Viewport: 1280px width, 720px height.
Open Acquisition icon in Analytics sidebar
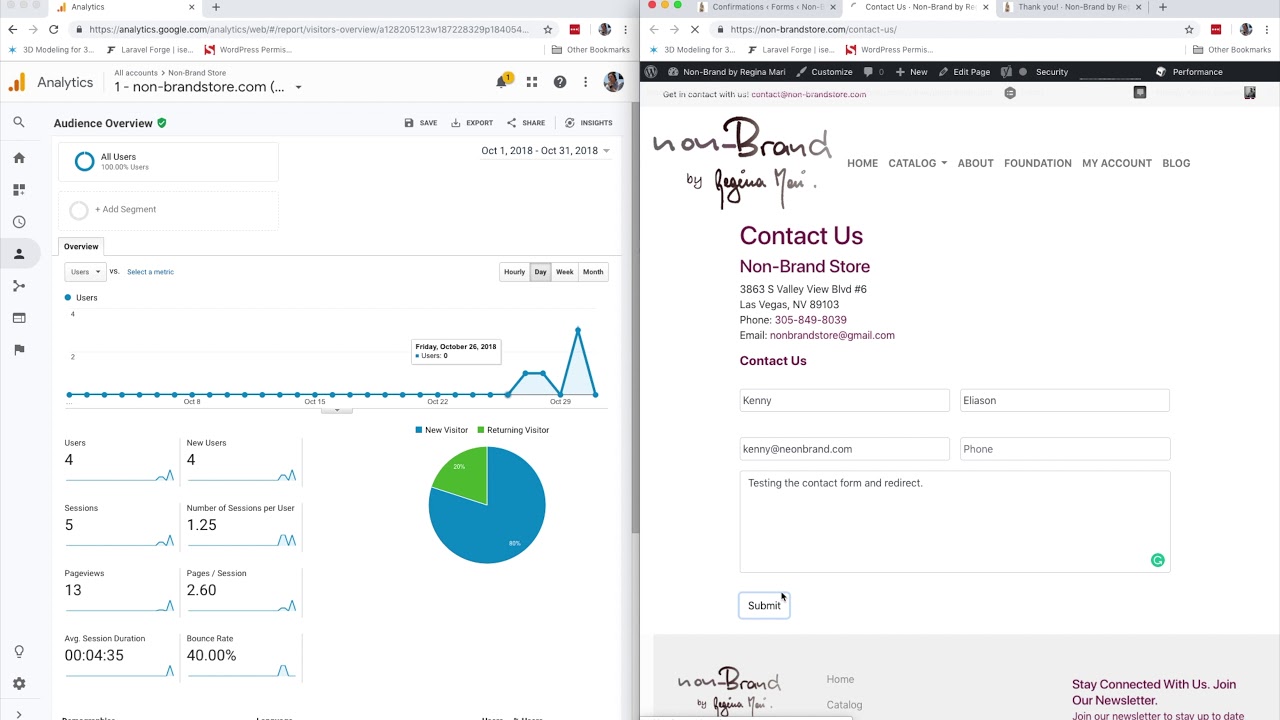coord(18,286)
